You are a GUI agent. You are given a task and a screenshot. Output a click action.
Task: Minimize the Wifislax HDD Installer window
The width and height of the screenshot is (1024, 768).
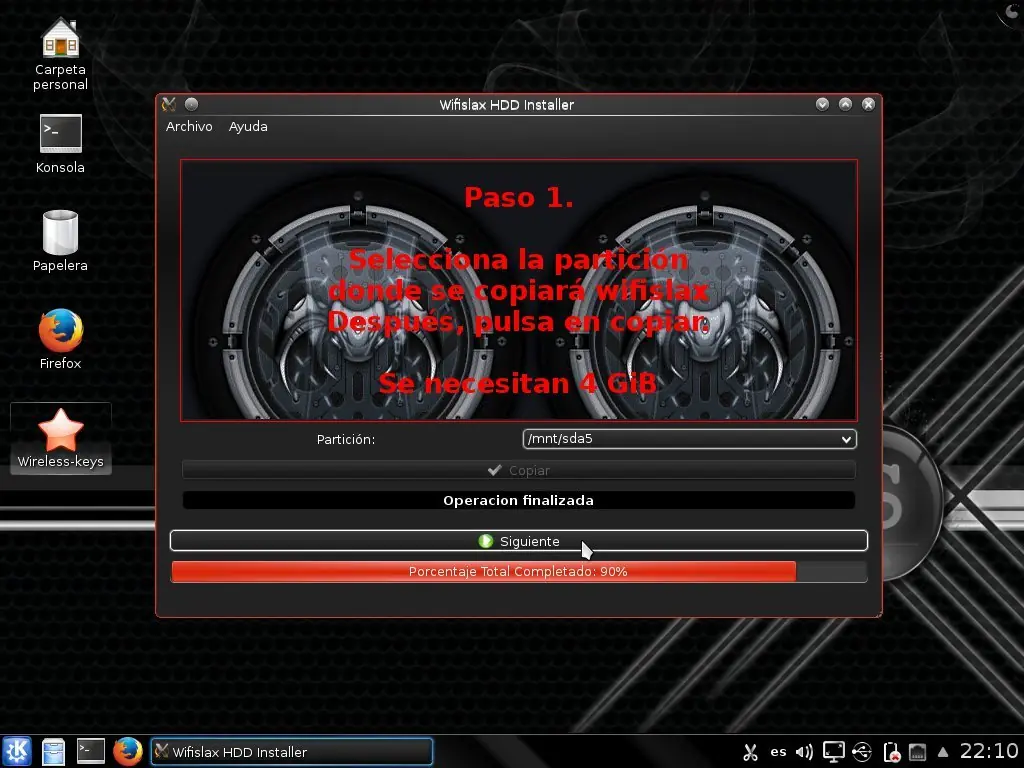point(822,104)
